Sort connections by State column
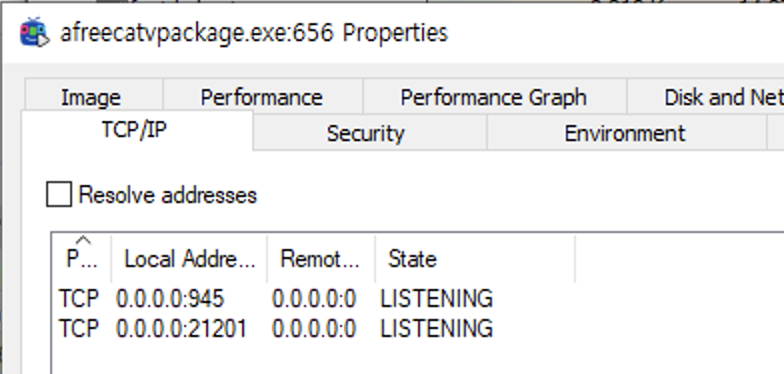Image resolution: width=784 pixels, height=374 pixels. point(475,258)
